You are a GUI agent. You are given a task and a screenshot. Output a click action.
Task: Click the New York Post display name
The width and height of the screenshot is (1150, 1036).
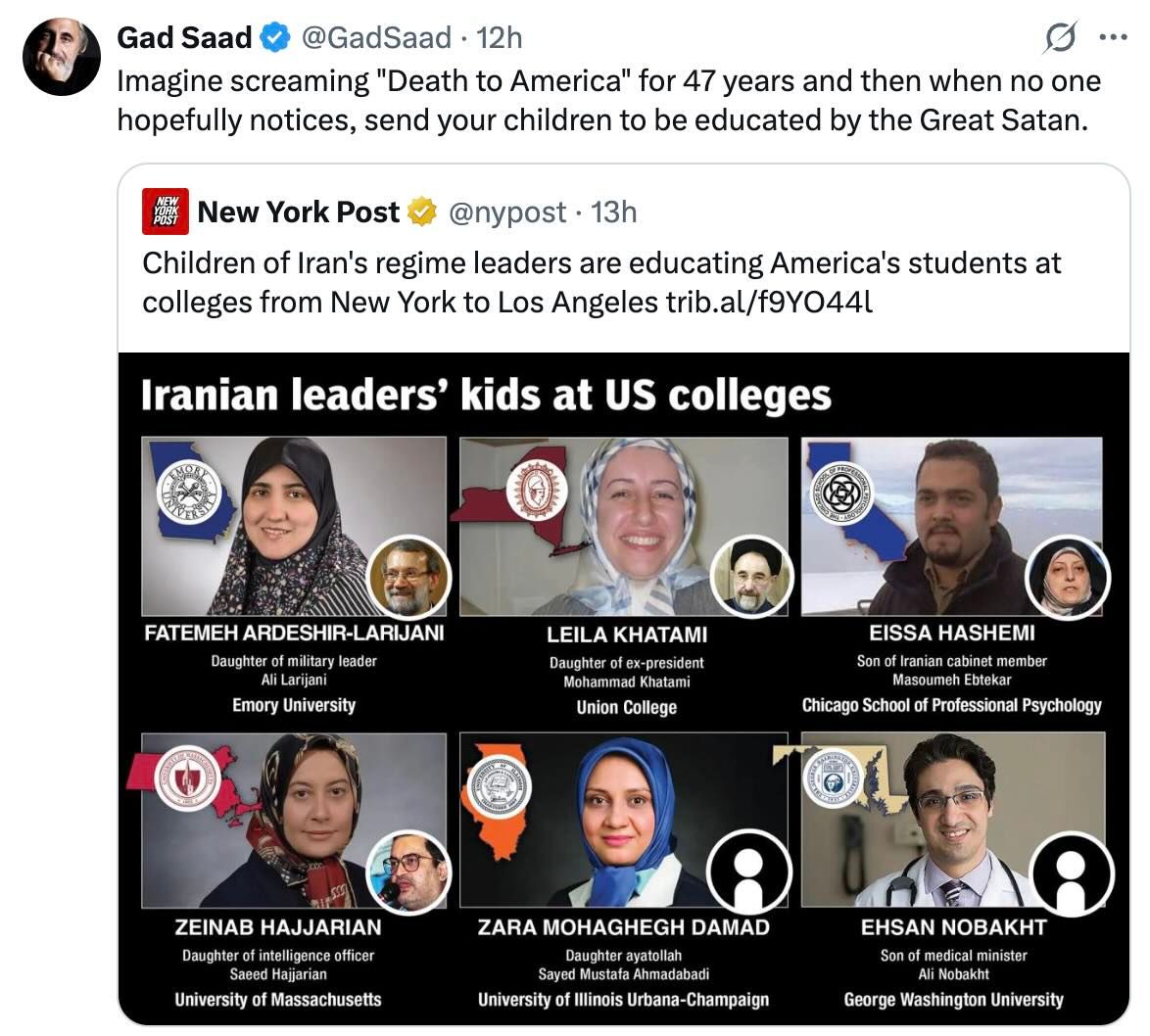coord(299,212)
